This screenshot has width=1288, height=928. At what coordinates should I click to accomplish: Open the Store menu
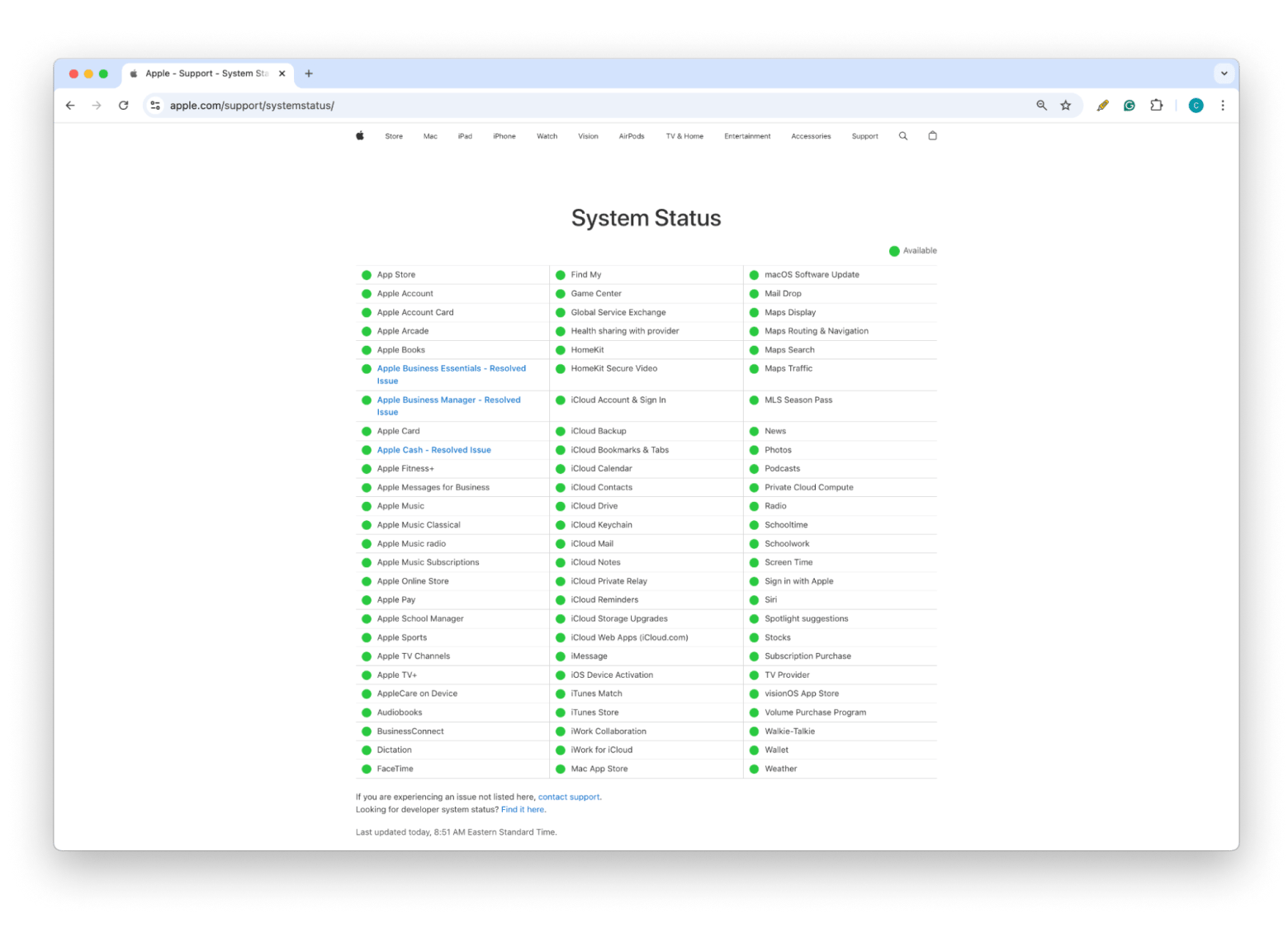point(394,136)
